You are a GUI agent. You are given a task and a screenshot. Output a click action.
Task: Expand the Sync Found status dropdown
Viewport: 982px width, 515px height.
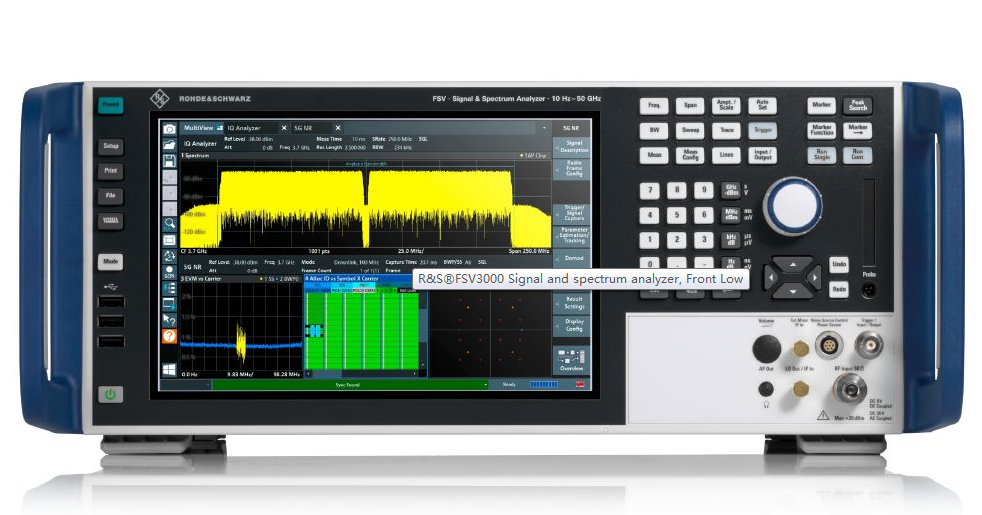pyautogui.click(x=486, y=385)
